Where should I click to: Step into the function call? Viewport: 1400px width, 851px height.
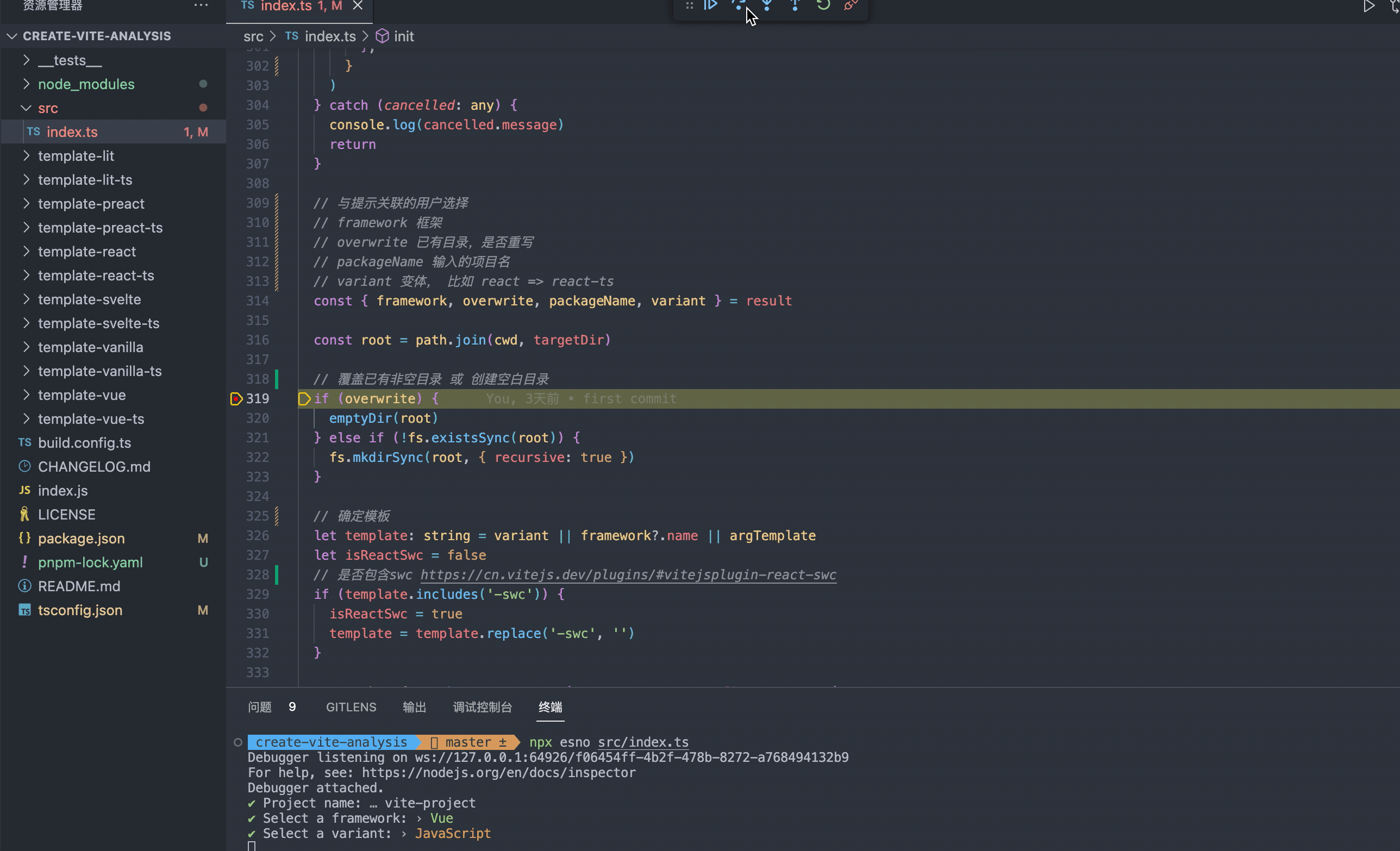[766, 5]
